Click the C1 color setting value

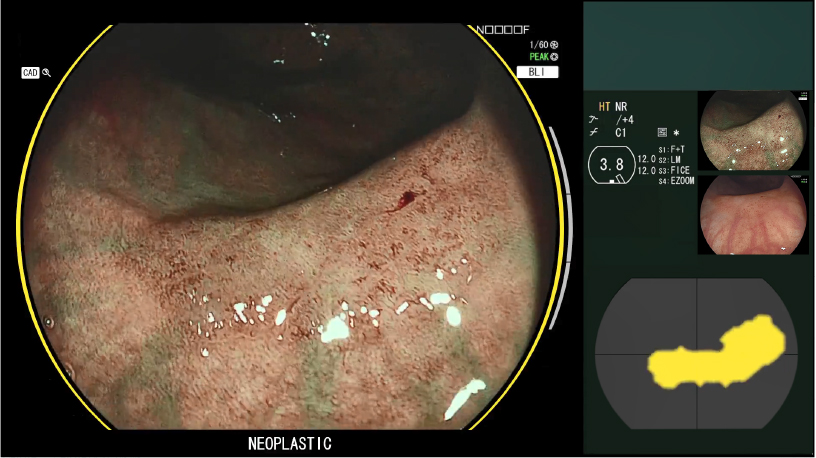point(620,133)
